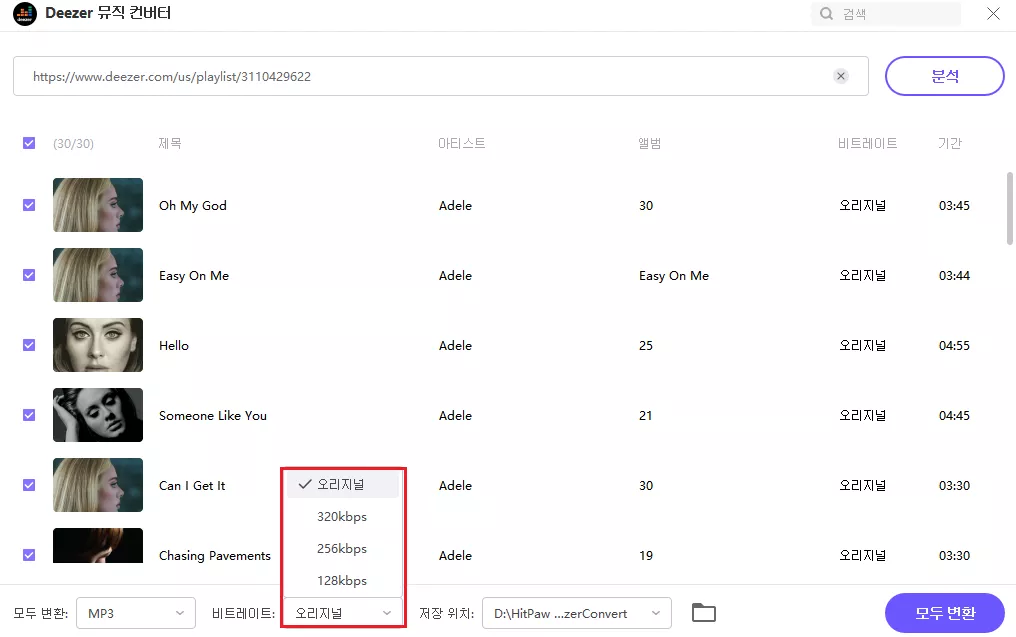Deselect the Someone Like You checkbox
Image resolution: width=1016 pixels, height=637 pixels.
29,415
